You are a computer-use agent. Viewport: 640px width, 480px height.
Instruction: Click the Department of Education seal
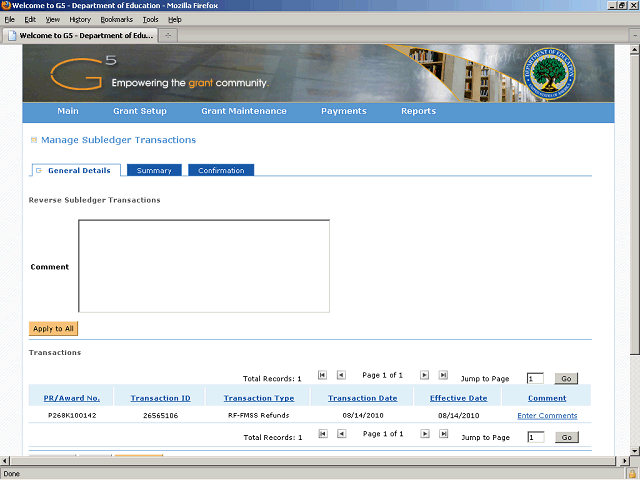549,74
